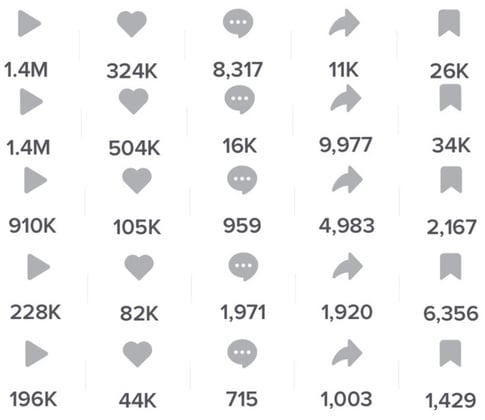485x420 pixels.
Task: Click the comment bubble above 715
Action: coord(242,353)
